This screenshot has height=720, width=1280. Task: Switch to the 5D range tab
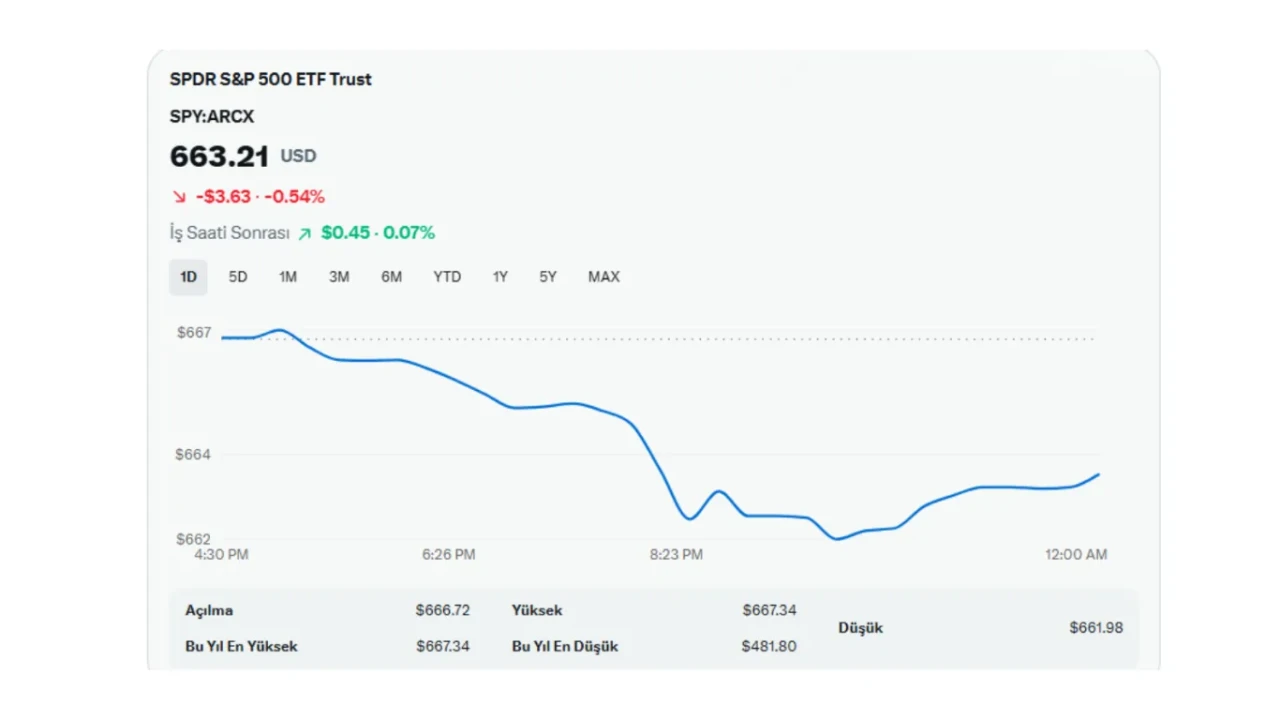[238, 277]
